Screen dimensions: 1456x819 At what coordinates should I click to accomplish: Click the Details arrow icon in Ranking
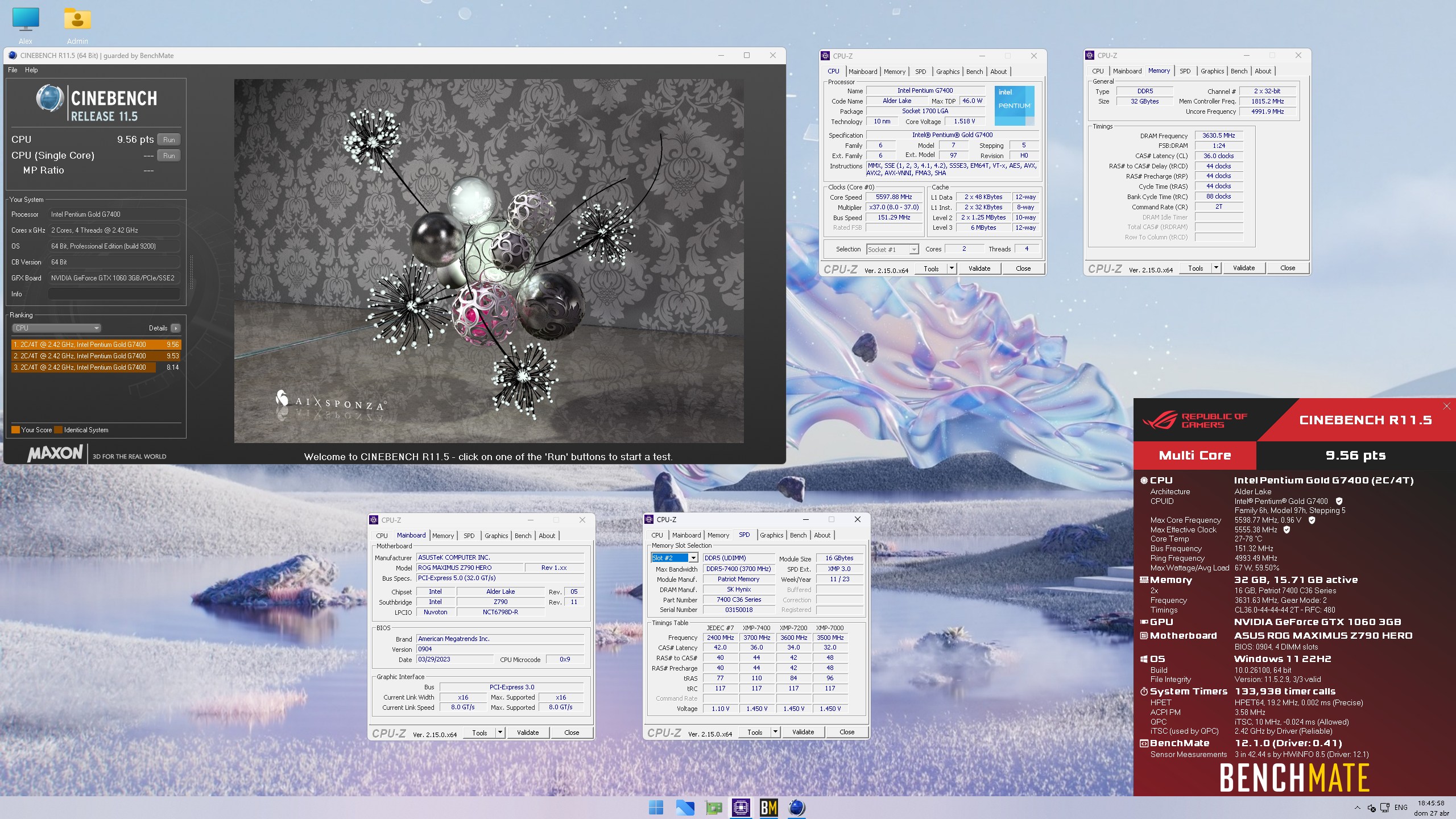(x=176, y=328)
